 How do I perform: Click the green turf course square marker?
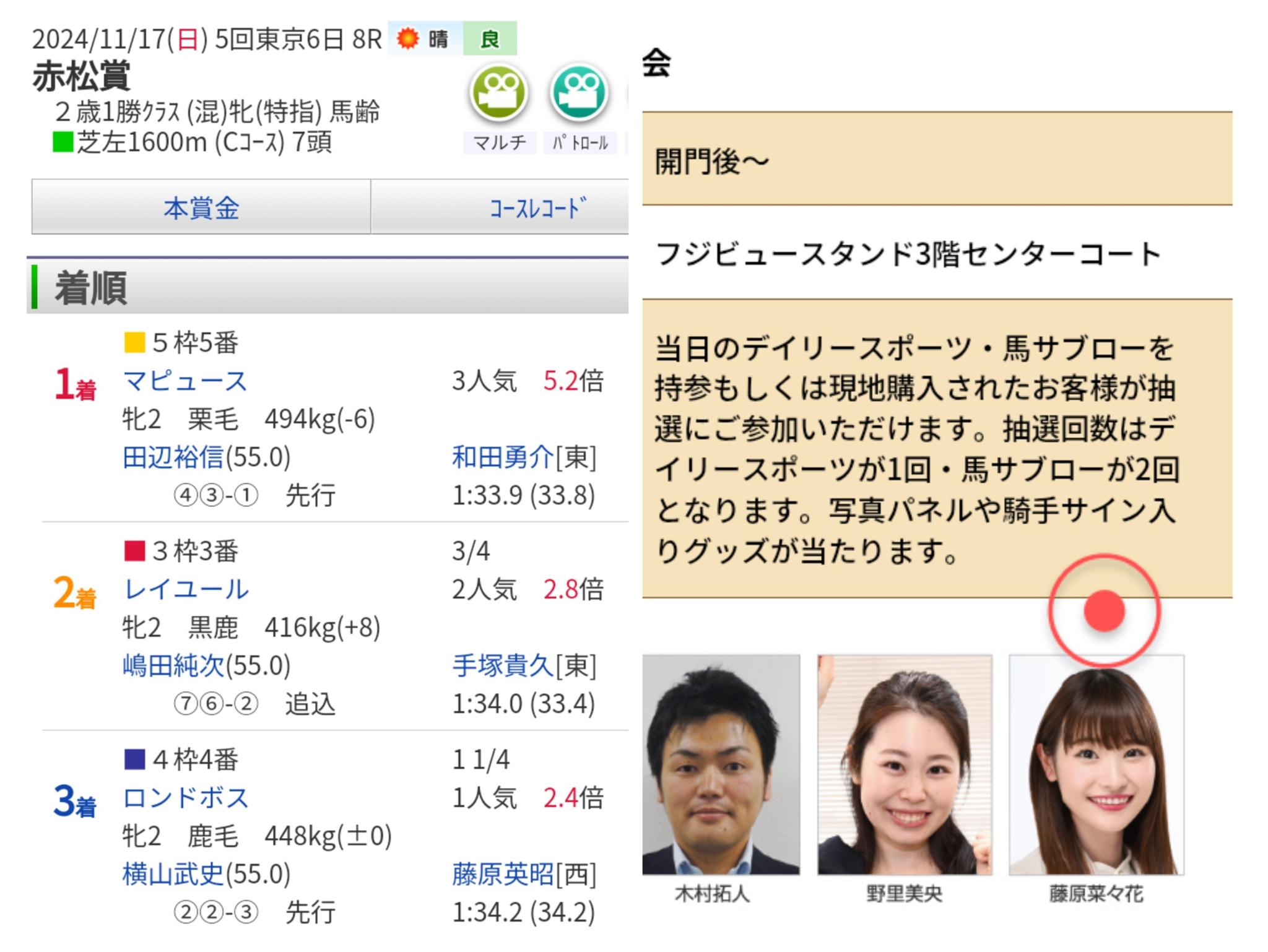(x=63, y=142)
